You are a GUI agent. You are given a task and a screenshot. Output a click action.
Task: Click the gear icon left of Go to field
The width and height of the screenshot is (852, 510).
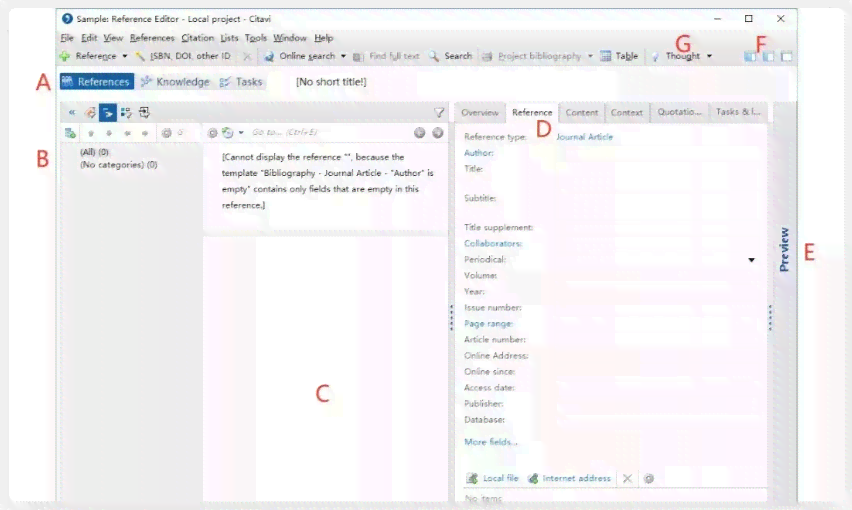click(x=212, y=133)
